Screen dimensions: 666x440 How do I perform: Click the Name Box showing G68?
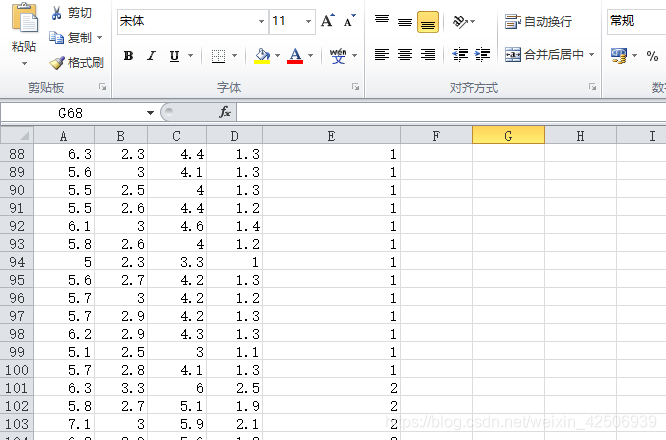point(72,113)
